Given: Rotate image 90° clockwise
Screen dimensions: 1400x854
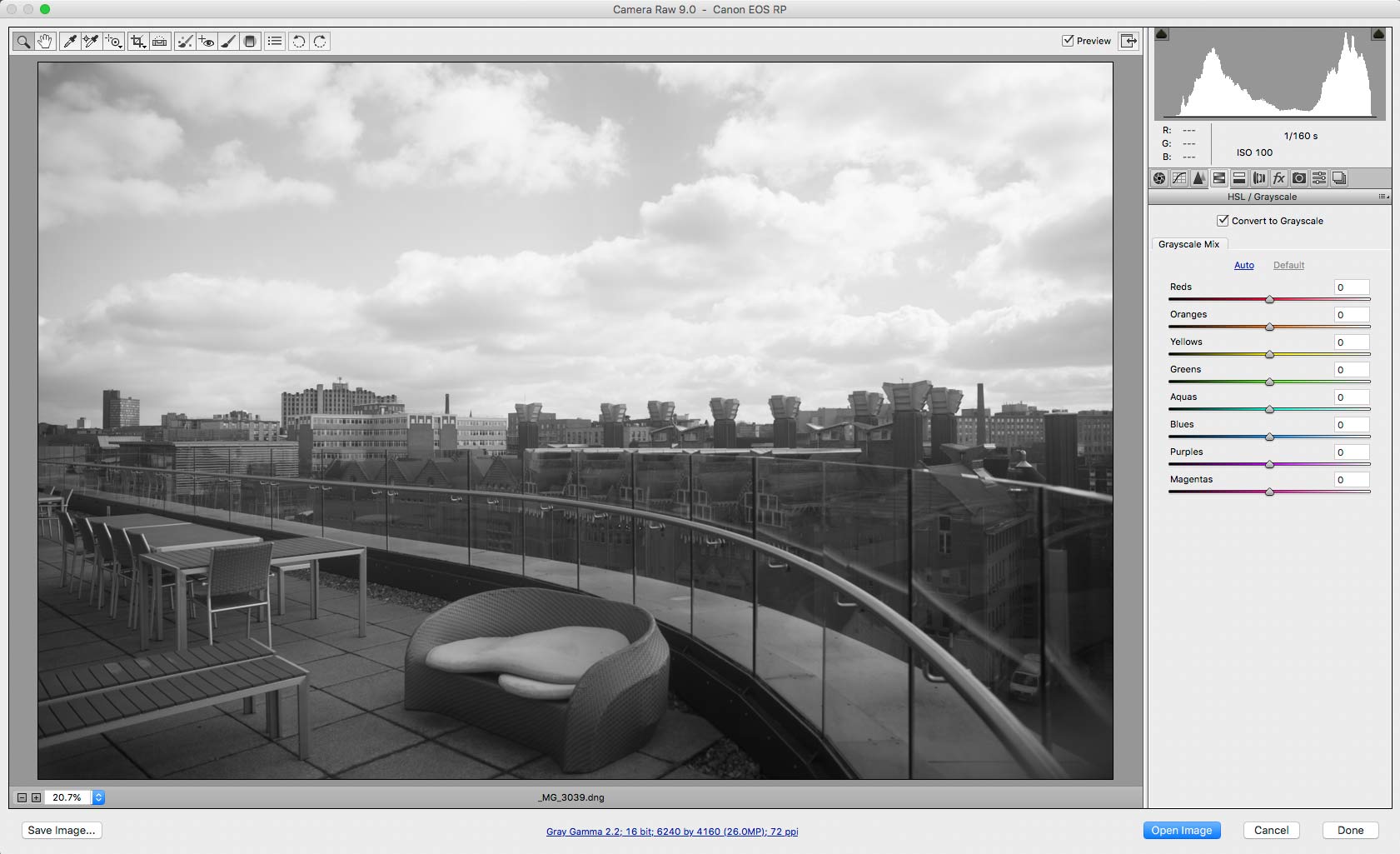Looking at the screenshot, I should coord(320,41).
